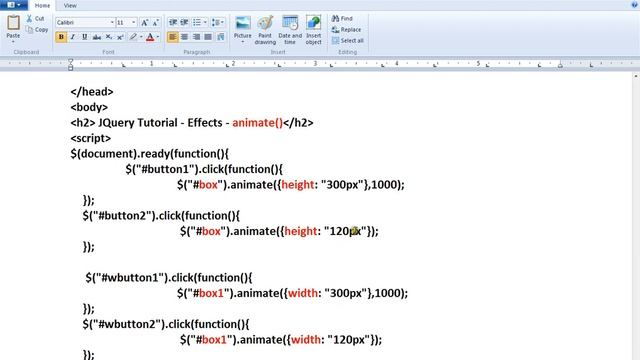The width and height of the screenshot is (640, 360).
Task: Toggle Strikethrough formatting
Action: click(x=96, y=37)
